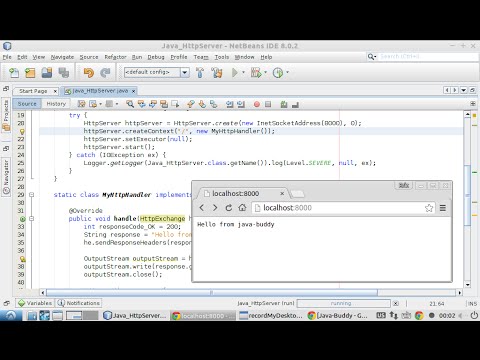Open the Tools menu
480x360 pixels.
click(x=222, y=57)
